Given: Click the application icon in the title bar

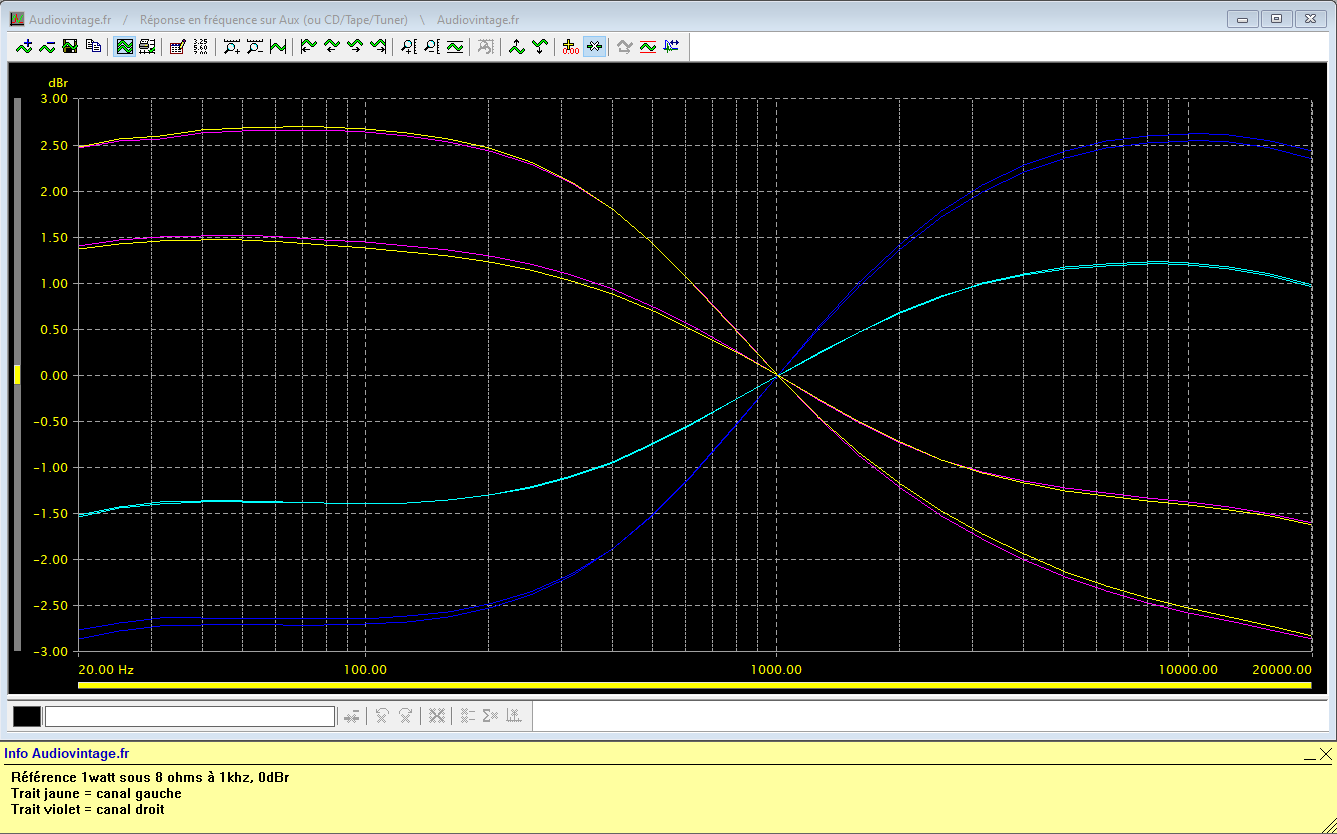Looking at the screenshot, I should (x=16, y=19).
